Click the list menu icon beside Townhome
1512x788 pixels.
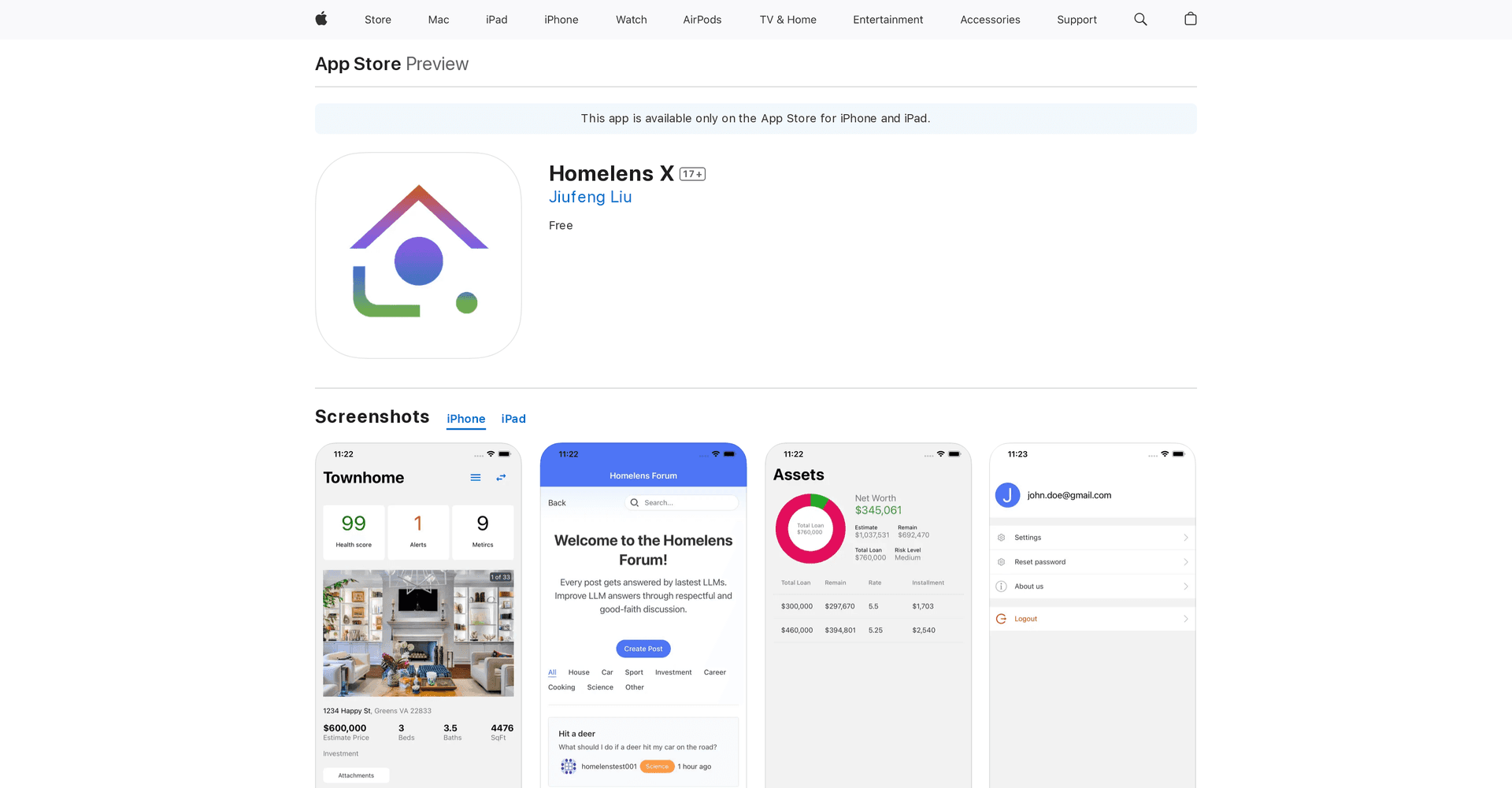(x=476, y=478)
